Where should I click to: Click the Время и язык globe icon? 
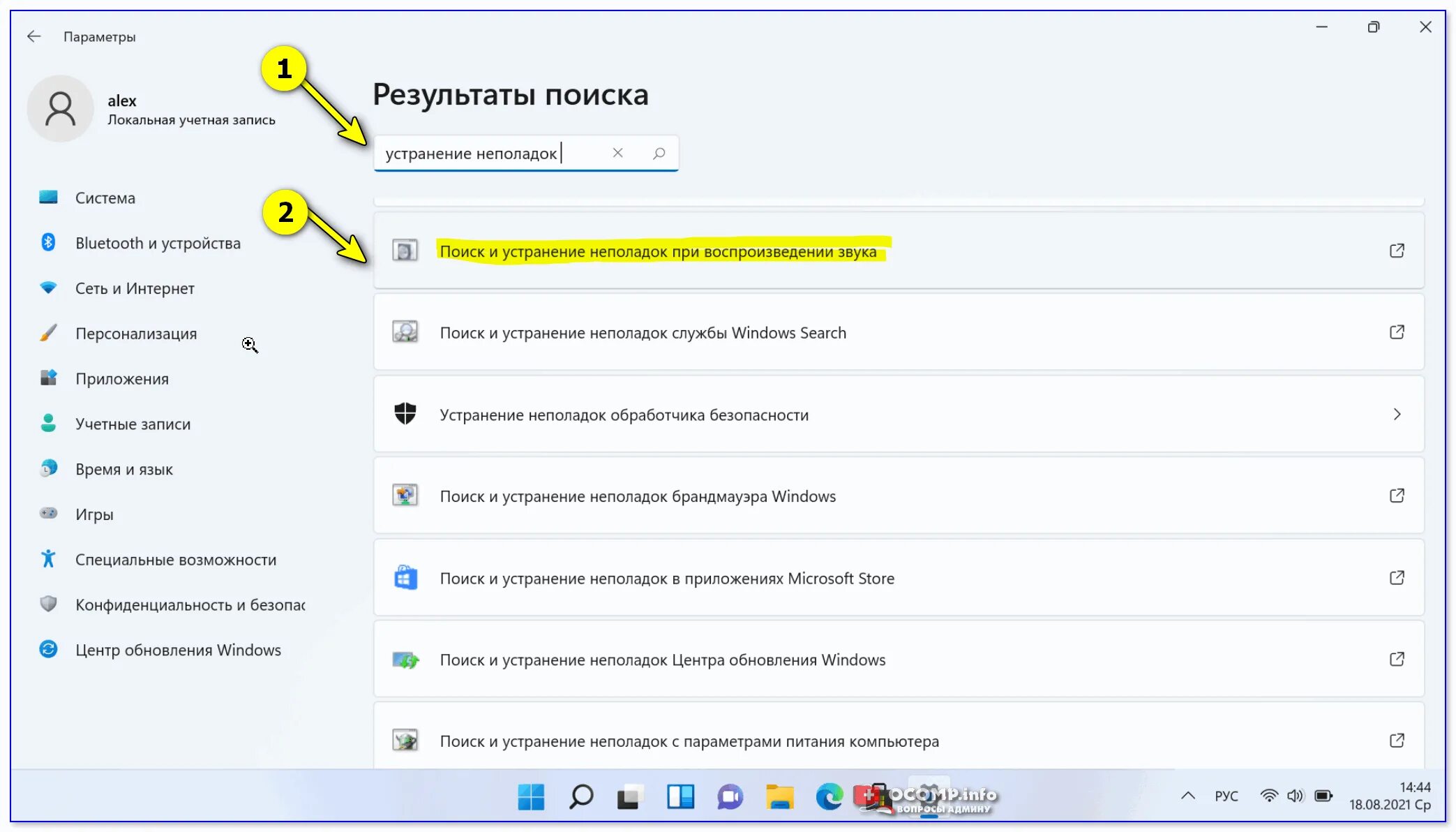coord(48,468)
